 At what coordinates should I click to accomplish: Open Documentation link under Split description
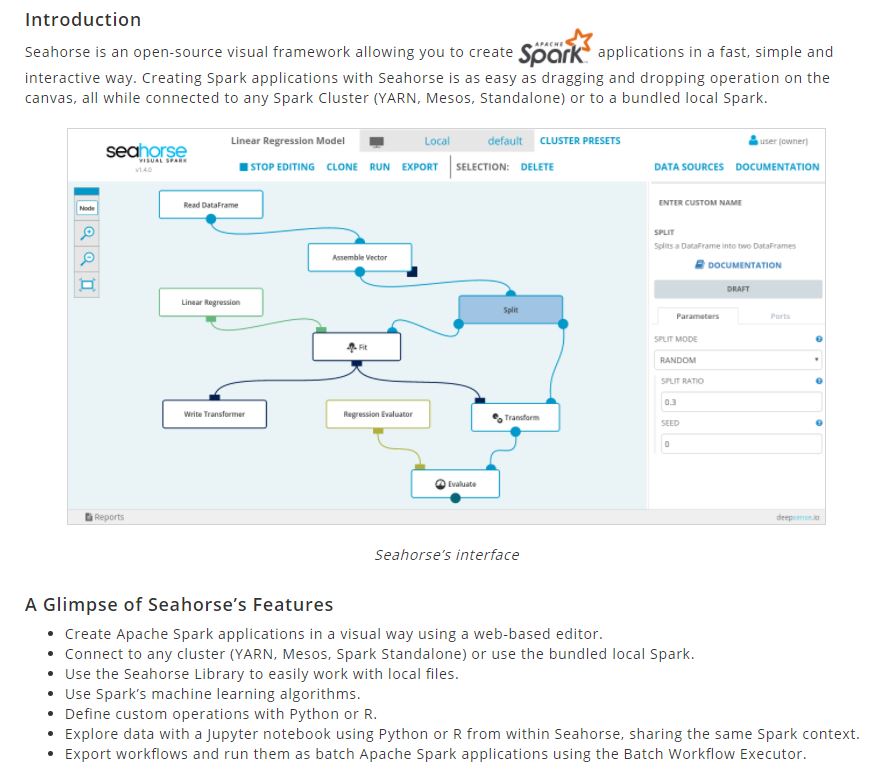coord(738,265)
